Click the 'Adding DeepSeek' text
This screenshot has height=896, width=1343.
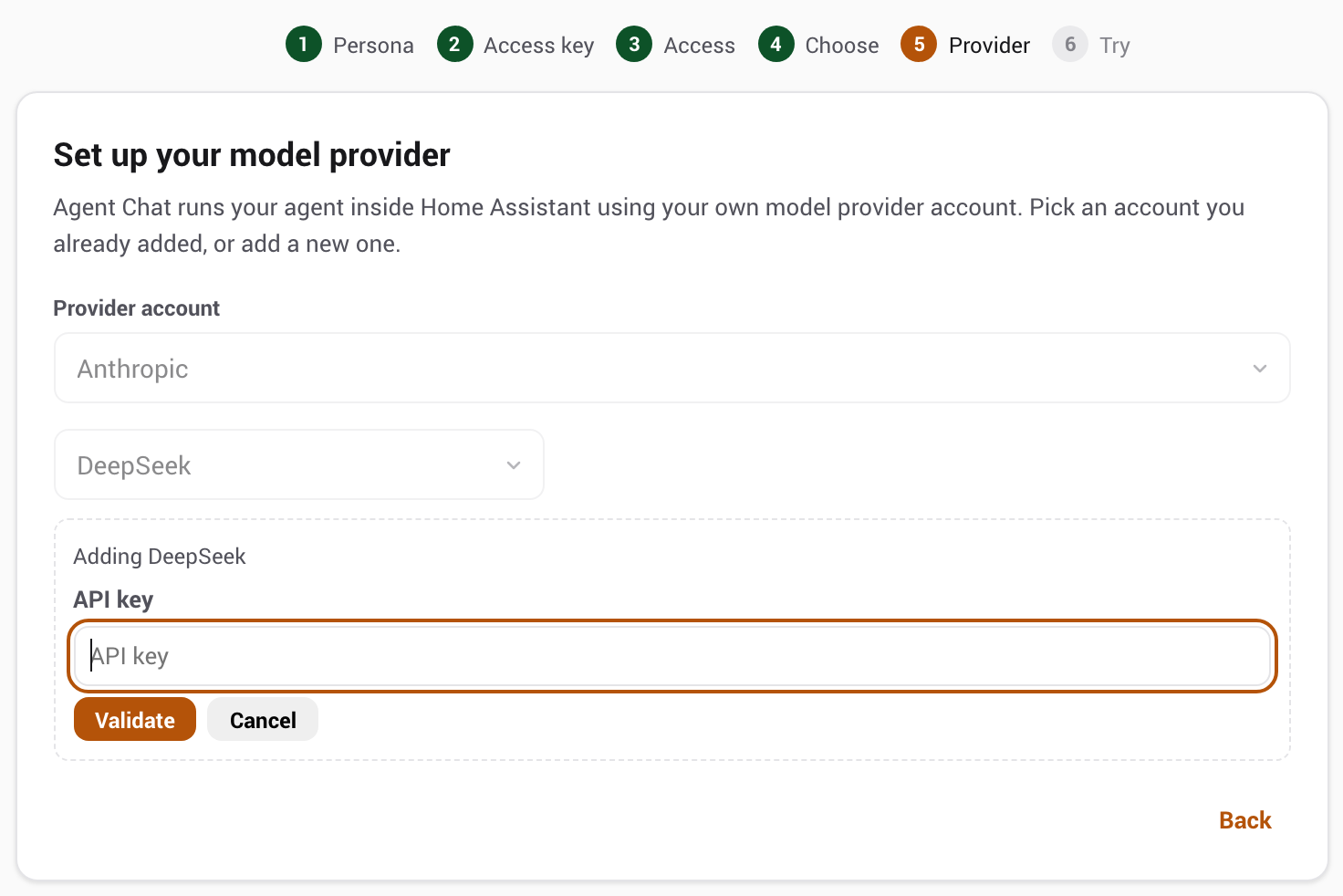(160, 557)
